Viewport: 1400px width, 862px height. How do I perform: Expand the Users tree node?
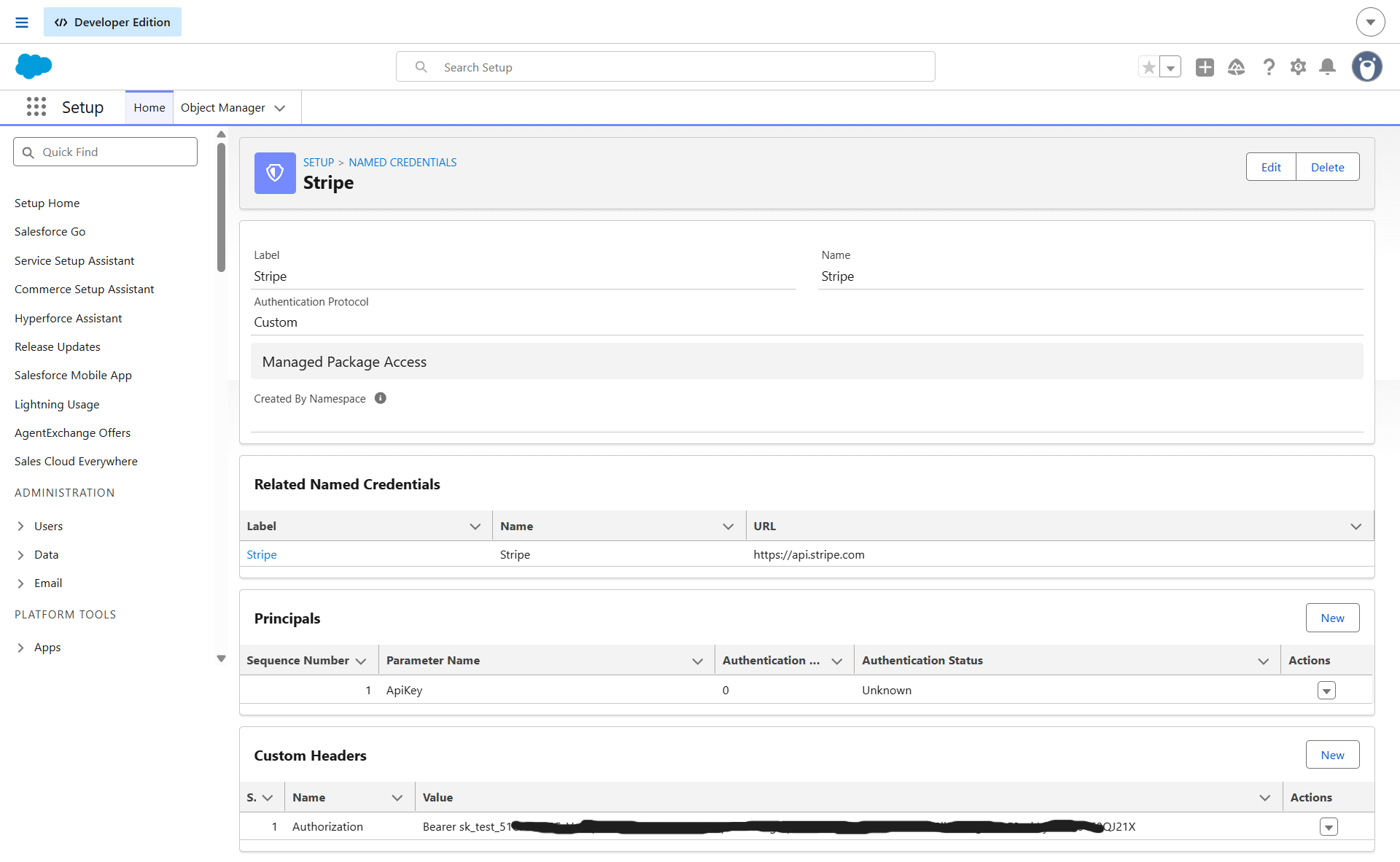click(20, 526)
